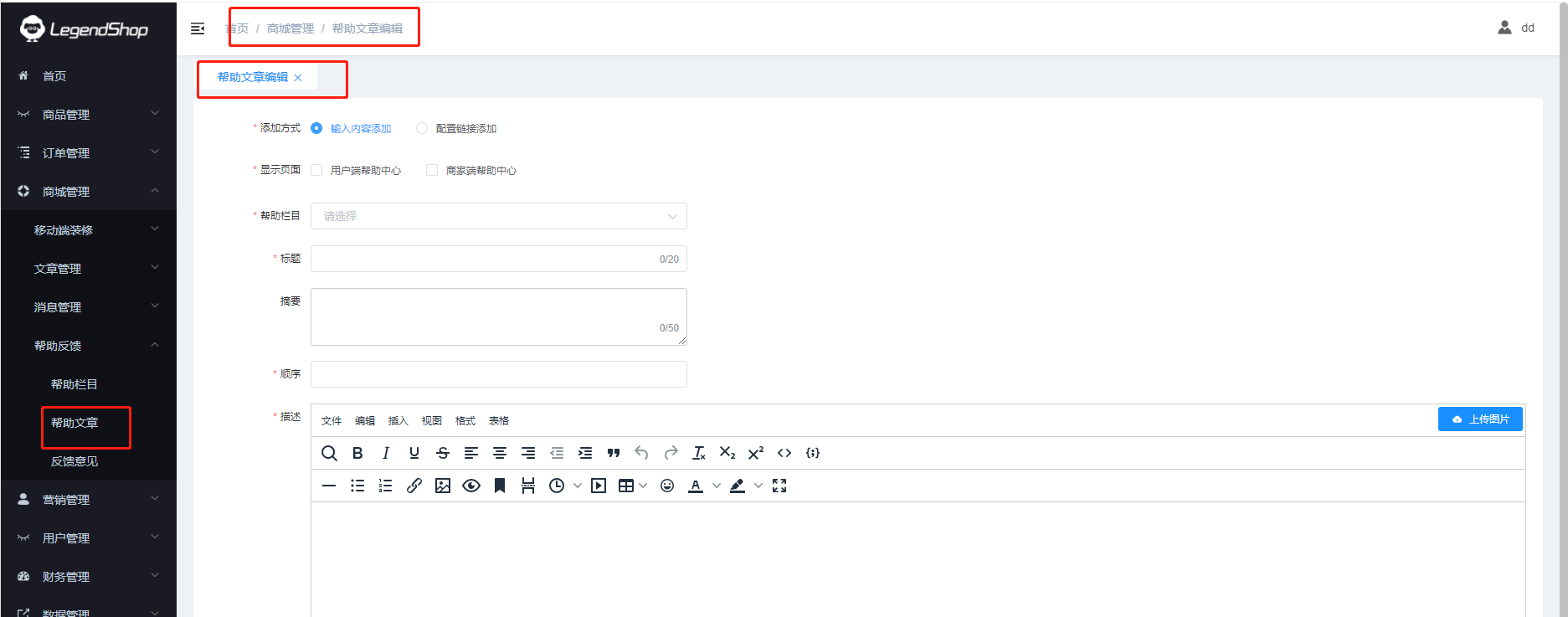The image size is (1568, 617).
Task: Click the sidebar collapse hamburger icon
Action: (198, 28)
